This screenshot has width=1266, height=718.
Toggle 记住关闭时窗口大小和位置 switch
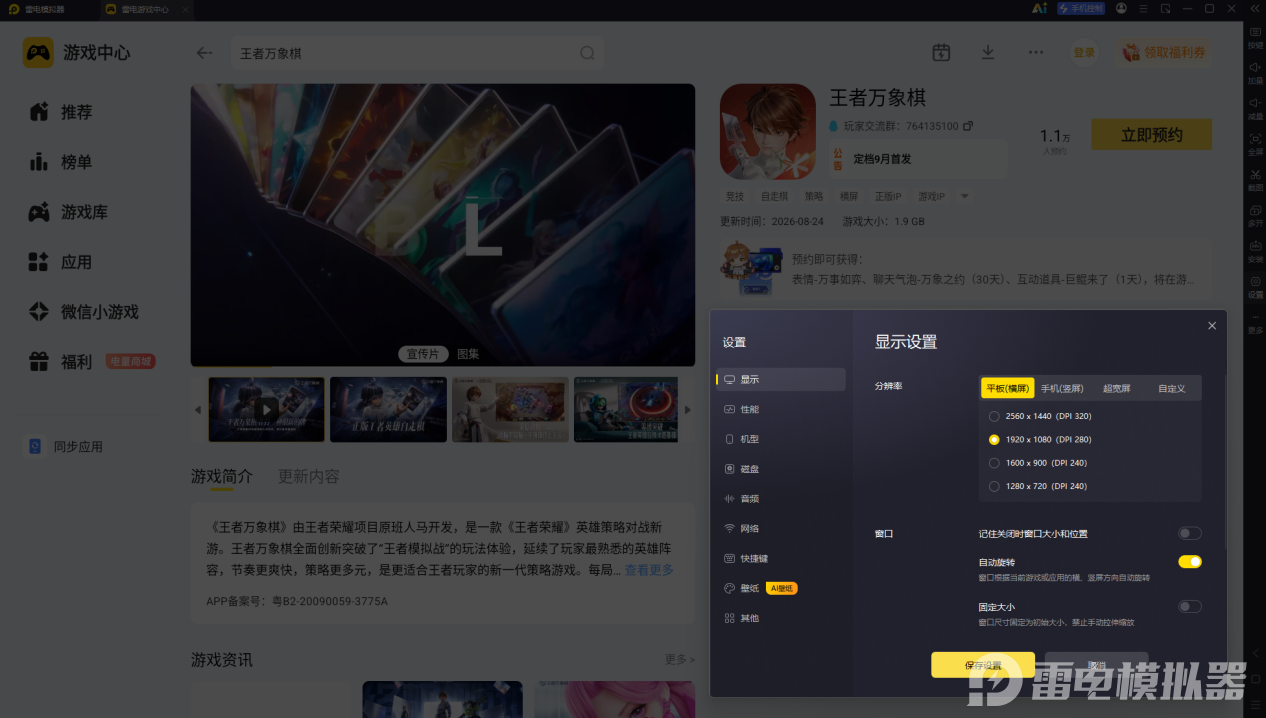(x=1189, y=533)
